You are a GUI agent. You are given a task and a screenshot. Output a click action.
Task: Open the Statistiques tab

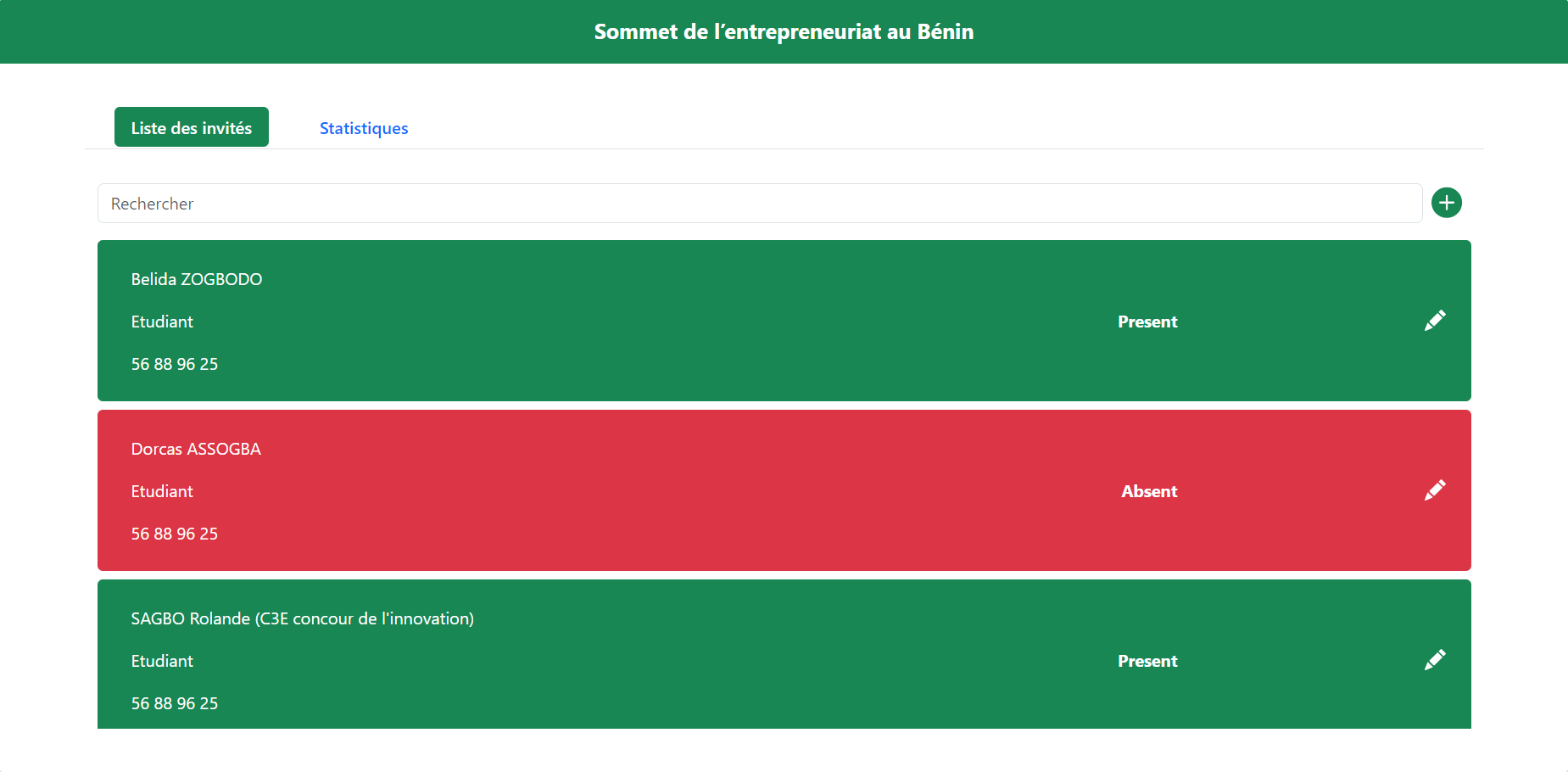(364, 128)
